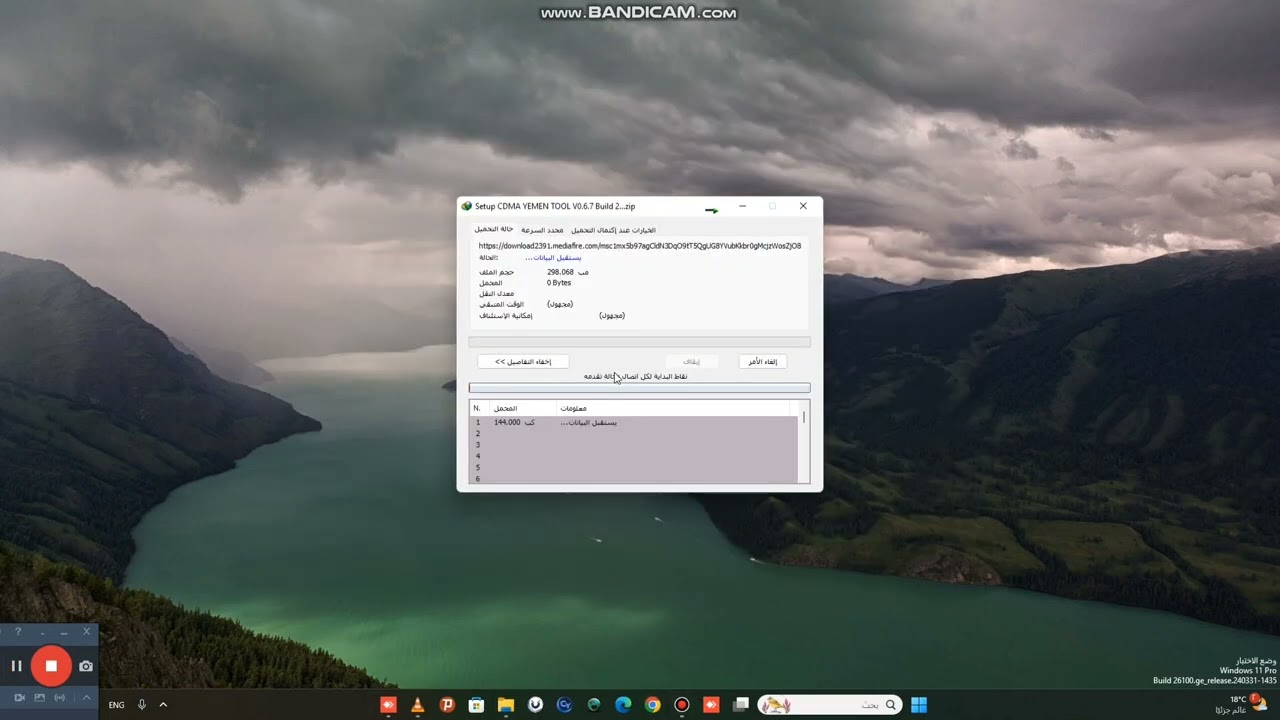
Task: Click the إيقاف pause button
Action: [691, 361]
